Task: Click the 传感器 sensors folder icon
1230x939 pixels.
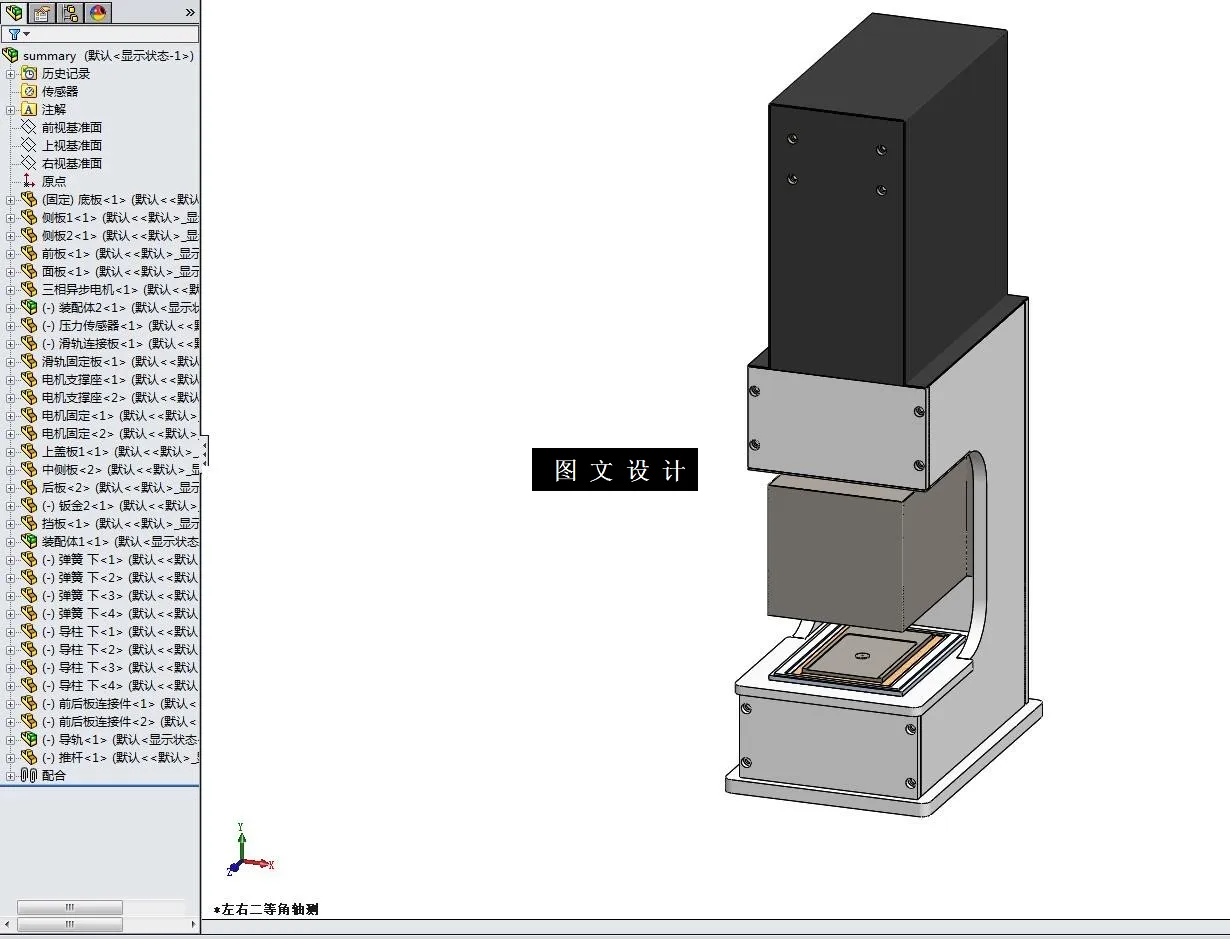Action: [29, 91]
